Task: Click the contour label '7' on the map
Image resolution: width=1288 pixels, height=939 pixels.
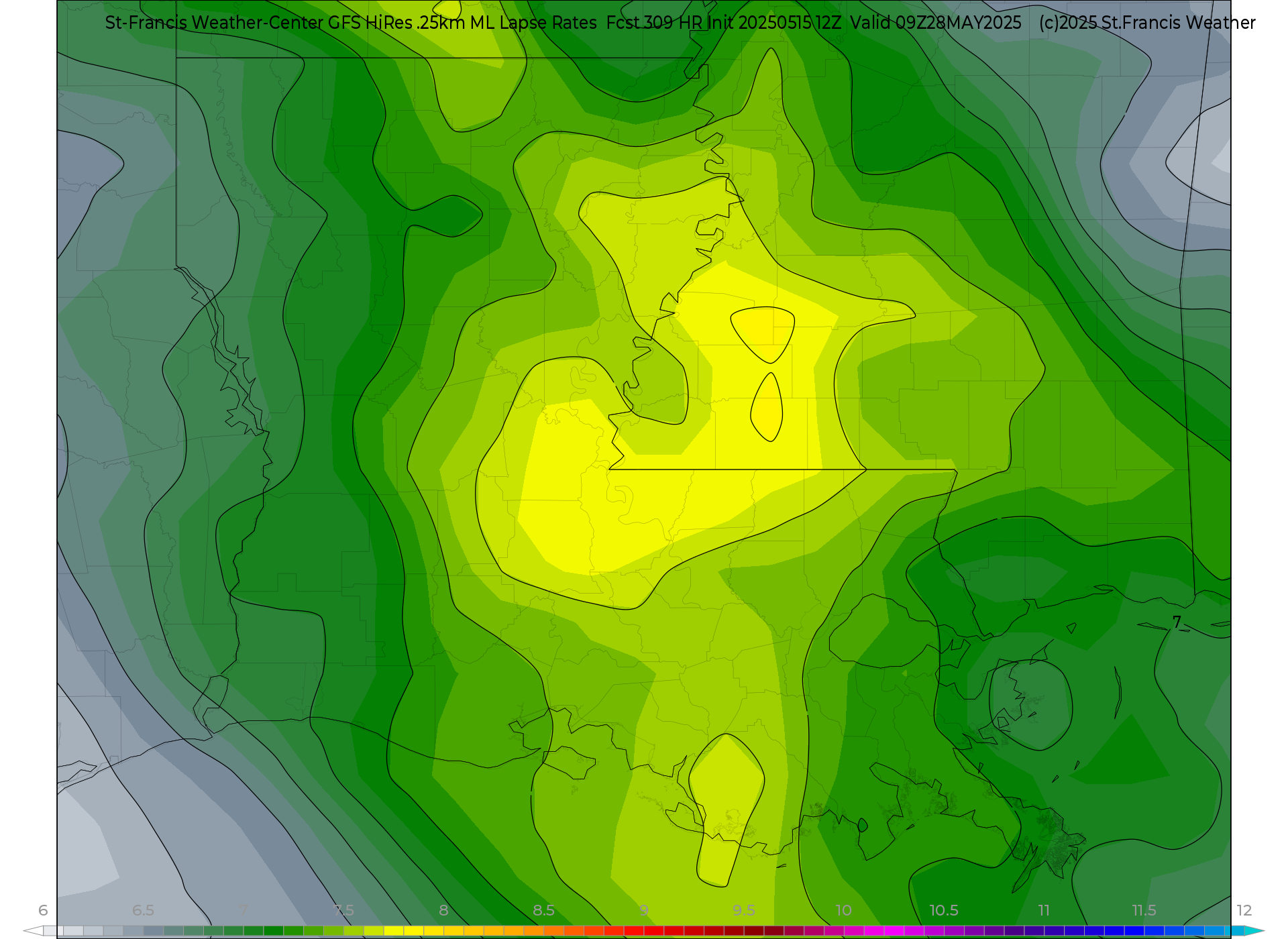Action: [1177, 622]
